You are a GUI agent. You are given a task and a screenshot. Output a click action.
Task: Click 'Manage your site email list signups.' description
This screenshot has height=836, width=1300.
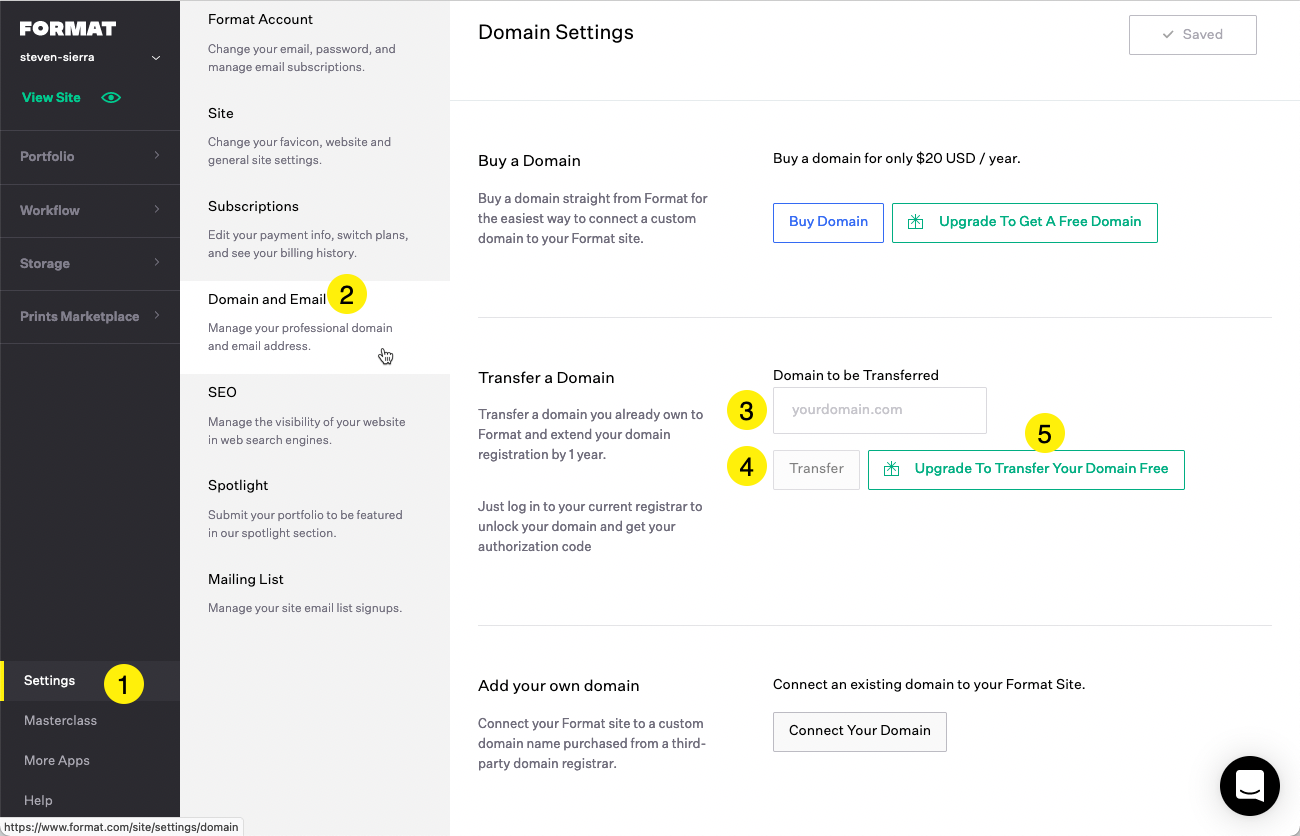click(305, 608)
